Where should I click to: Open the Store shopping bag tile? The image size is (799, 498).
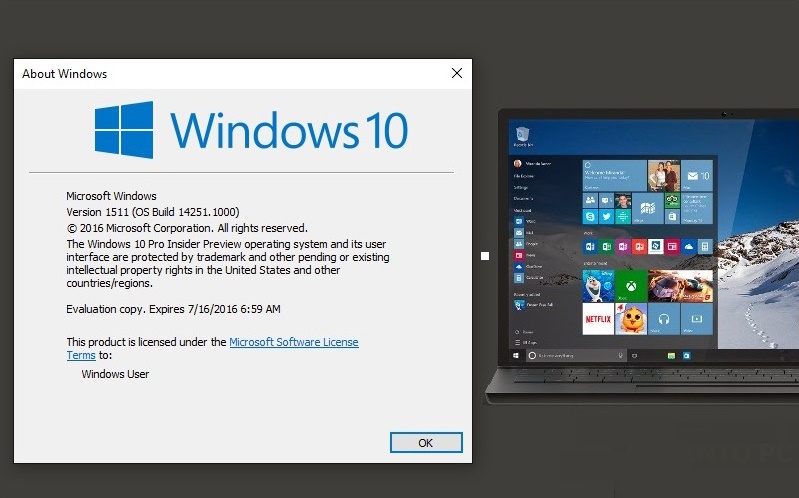pyautogui.click(x=672, y=217)
